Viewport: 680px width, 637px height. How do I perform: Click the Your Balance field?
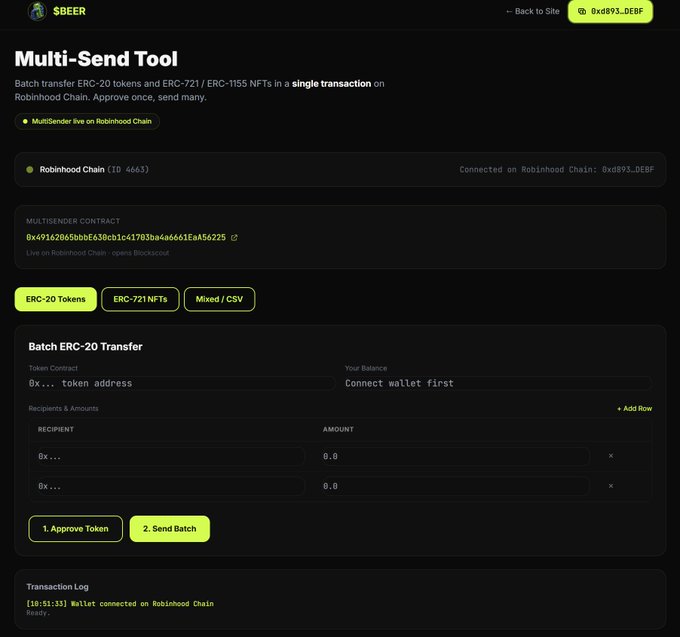(498, 383)
